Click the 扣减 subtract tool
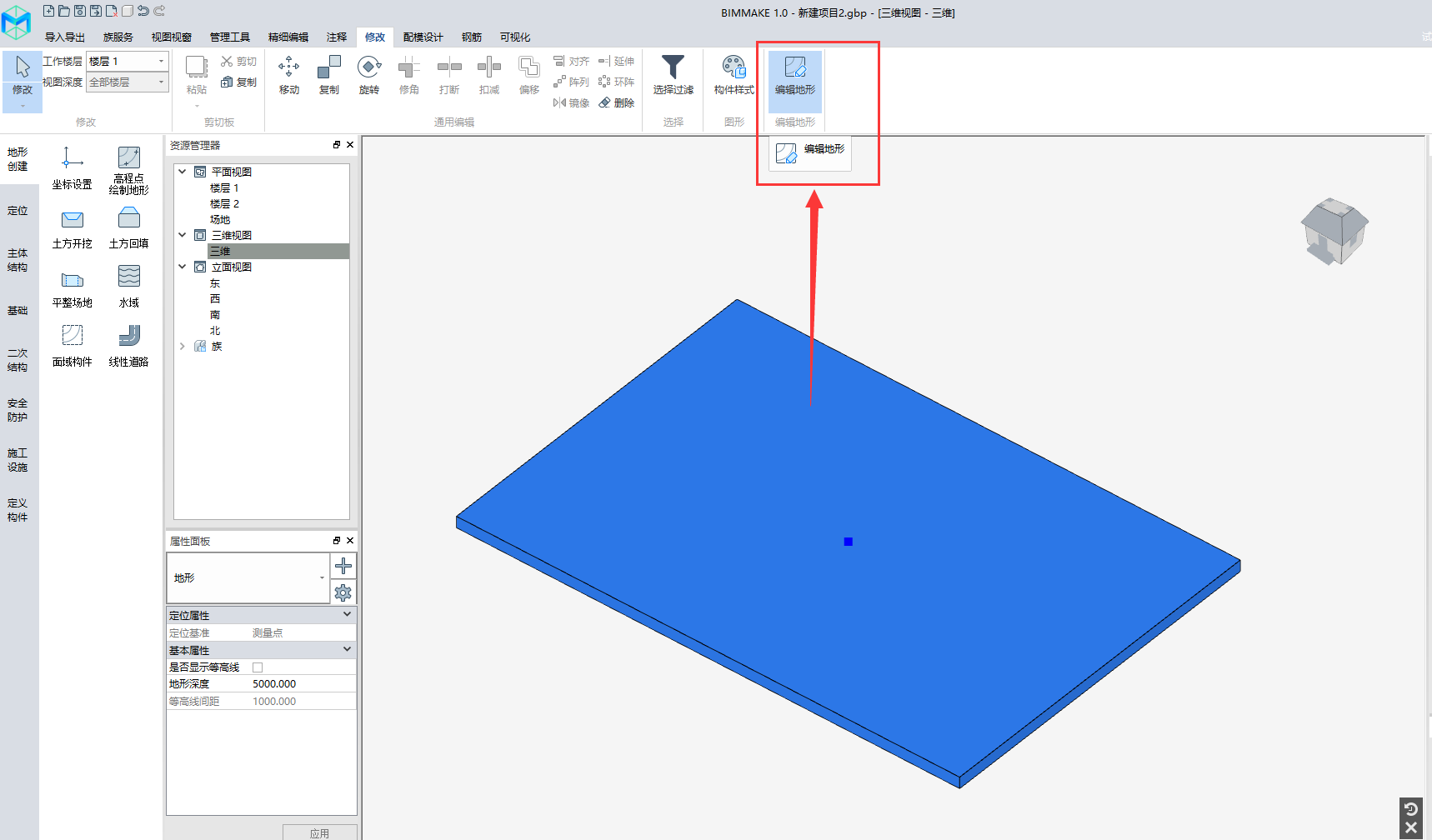The image size is (1432, 840). tap(489, 75)
